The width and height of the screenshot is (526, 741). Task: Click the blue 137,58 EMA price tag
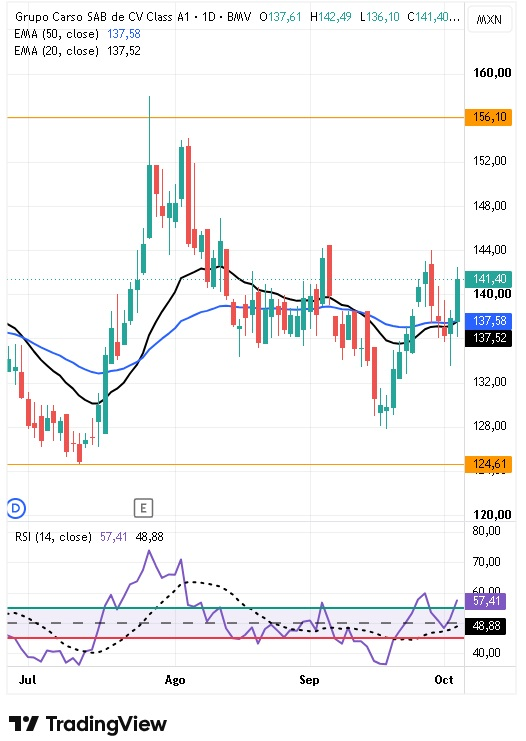coord(489,321)
